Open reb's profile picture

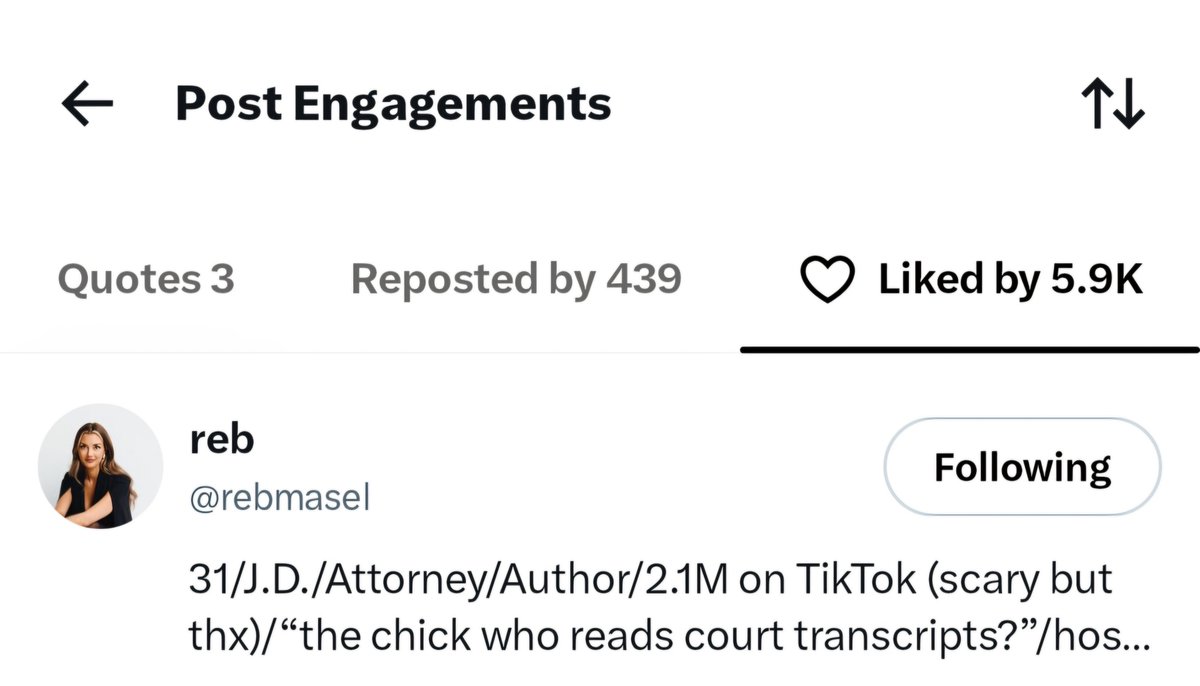click(100, 466)
